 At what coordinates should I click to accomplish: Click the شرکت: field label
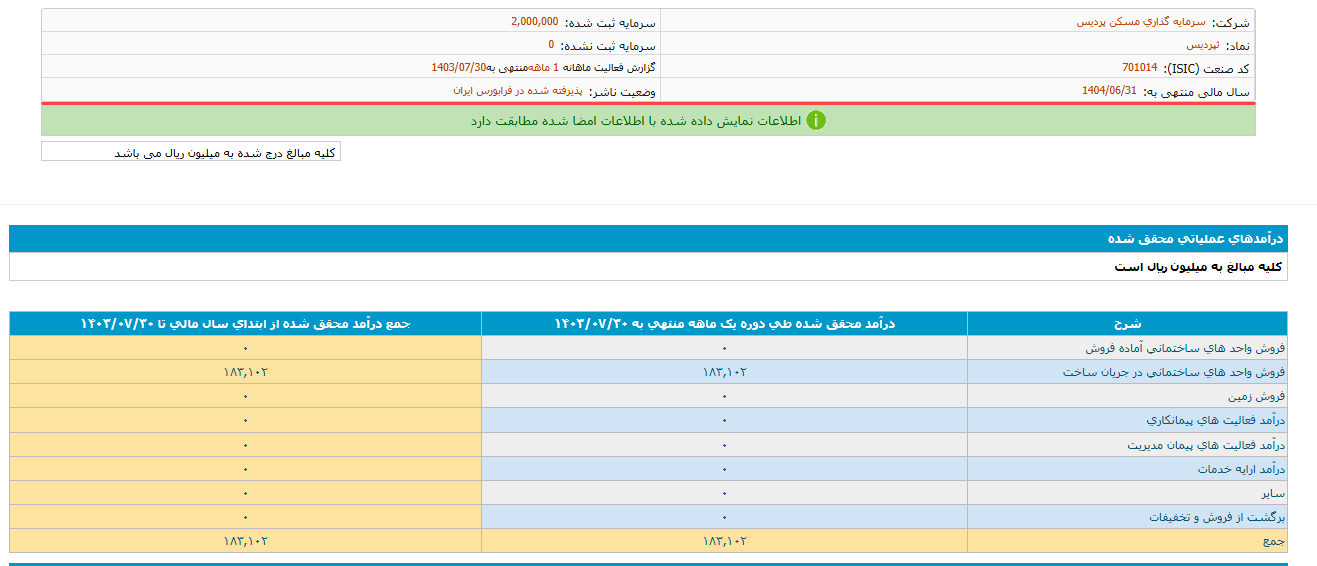coord(1230,23)
